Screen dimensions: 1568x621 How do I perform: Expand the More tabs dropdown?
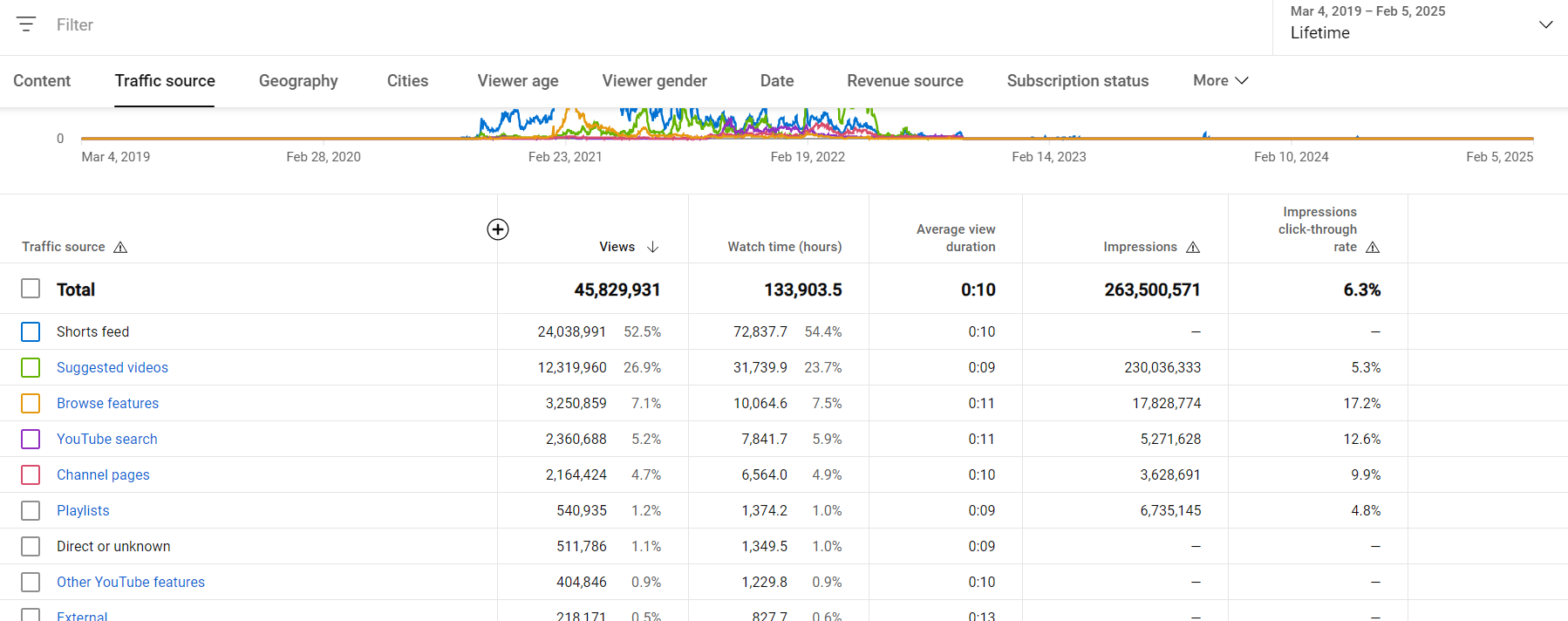(1220, 80)
